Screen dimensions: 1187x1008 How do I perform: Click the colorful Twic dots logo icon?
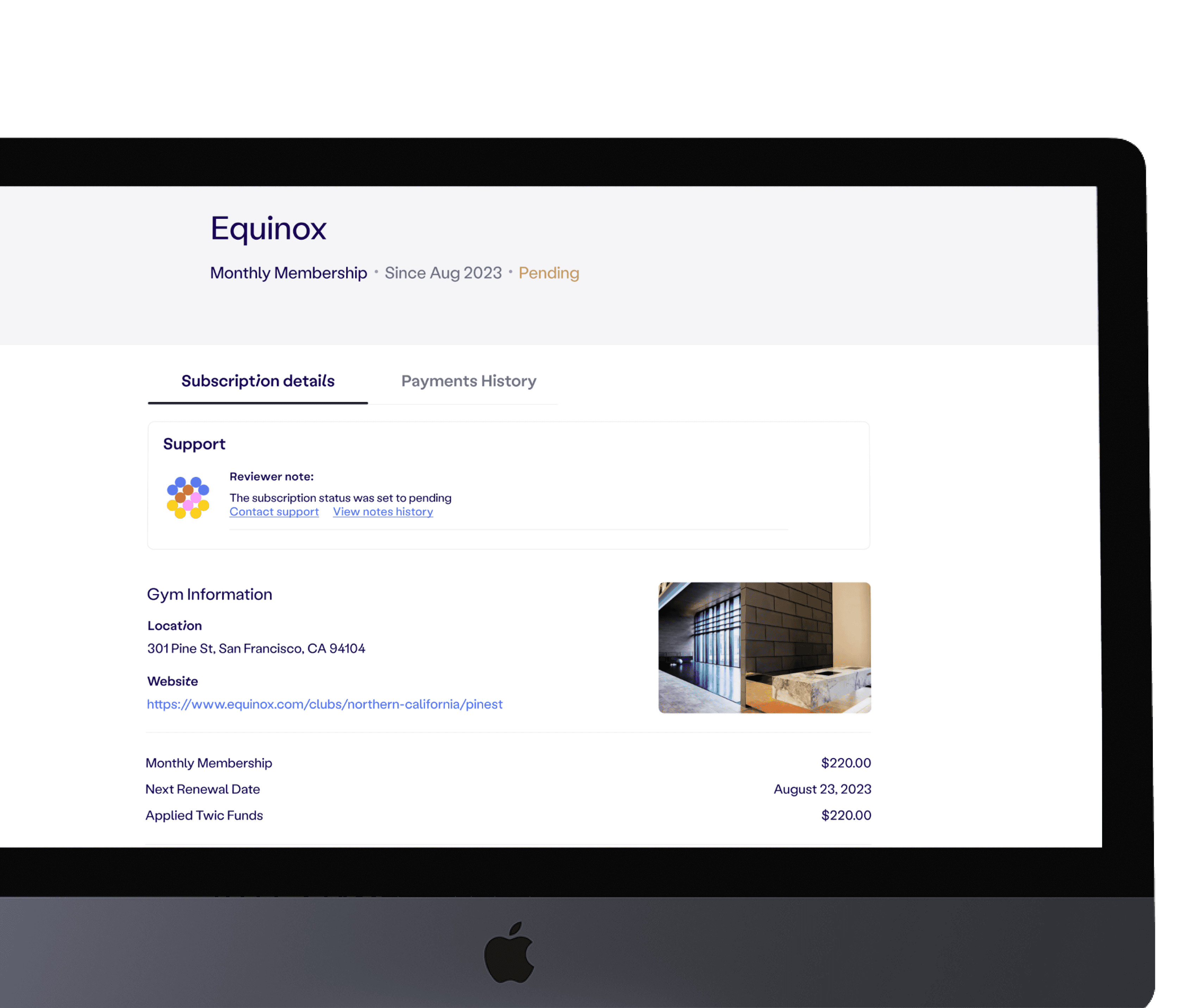(x=188, y=497)
